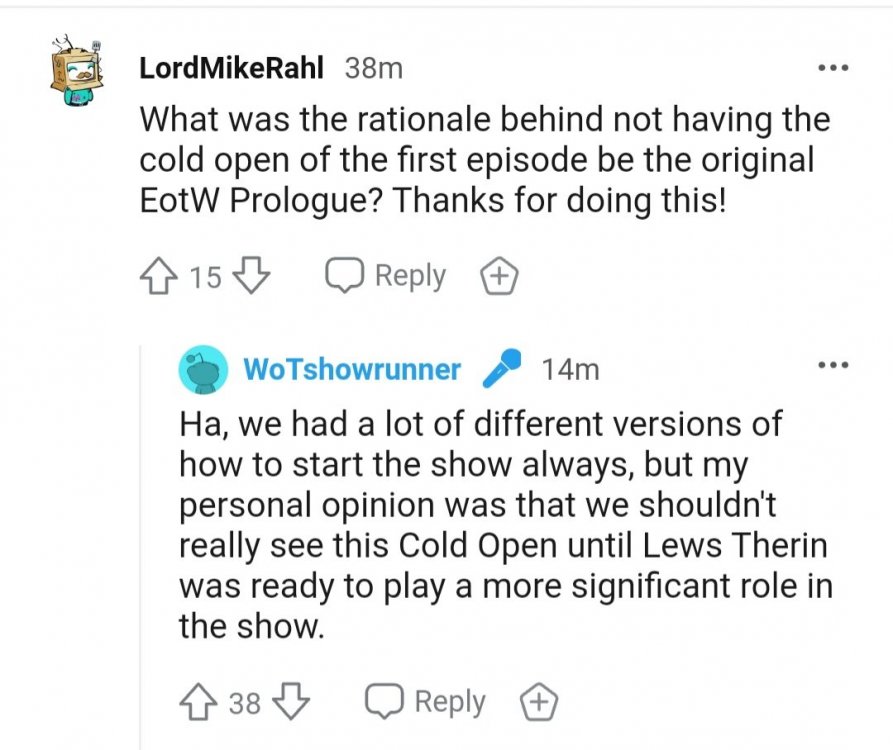Give an award to WoTshowrunner's reply
Screen dimensions: 893x750
[x=539, y=702]
